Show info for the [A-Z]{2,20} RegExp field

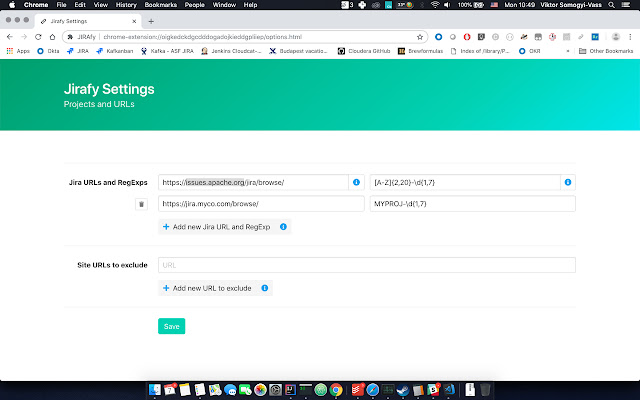pos(568,182)
